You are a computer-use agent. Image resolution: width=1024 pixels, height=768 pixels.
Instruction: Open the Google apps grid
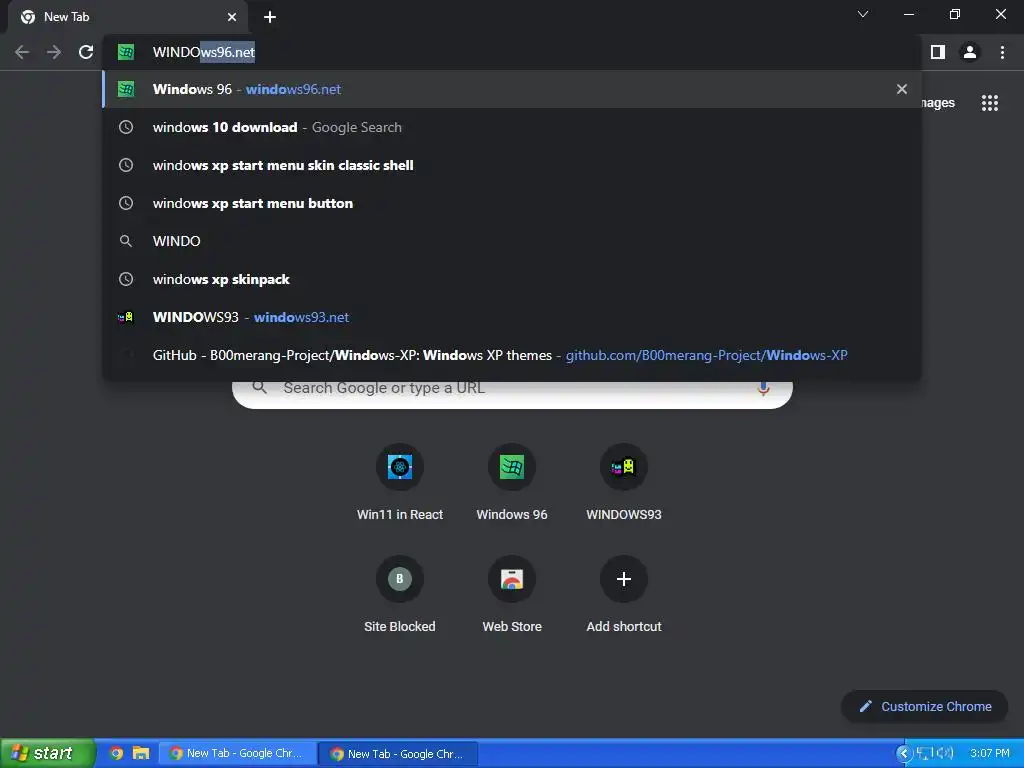click(990, 103)
